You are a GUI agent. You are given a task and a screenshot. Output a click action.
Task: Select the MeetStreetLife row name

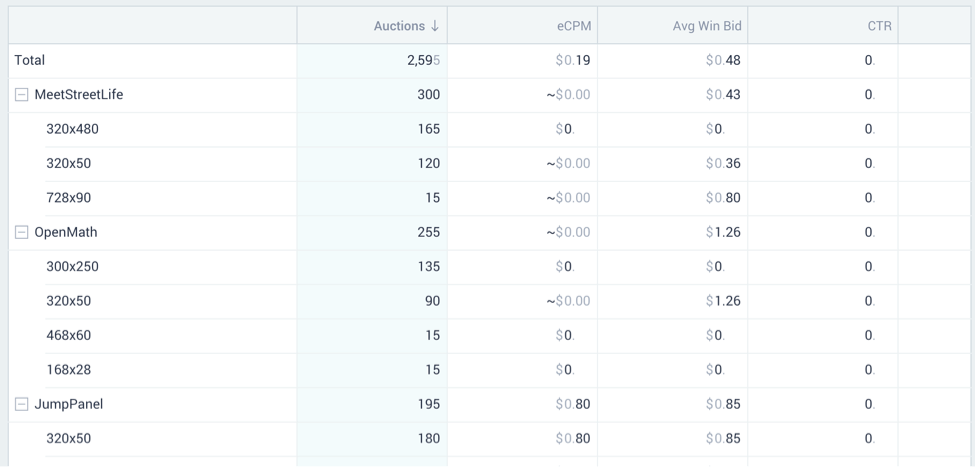[79, 95]
